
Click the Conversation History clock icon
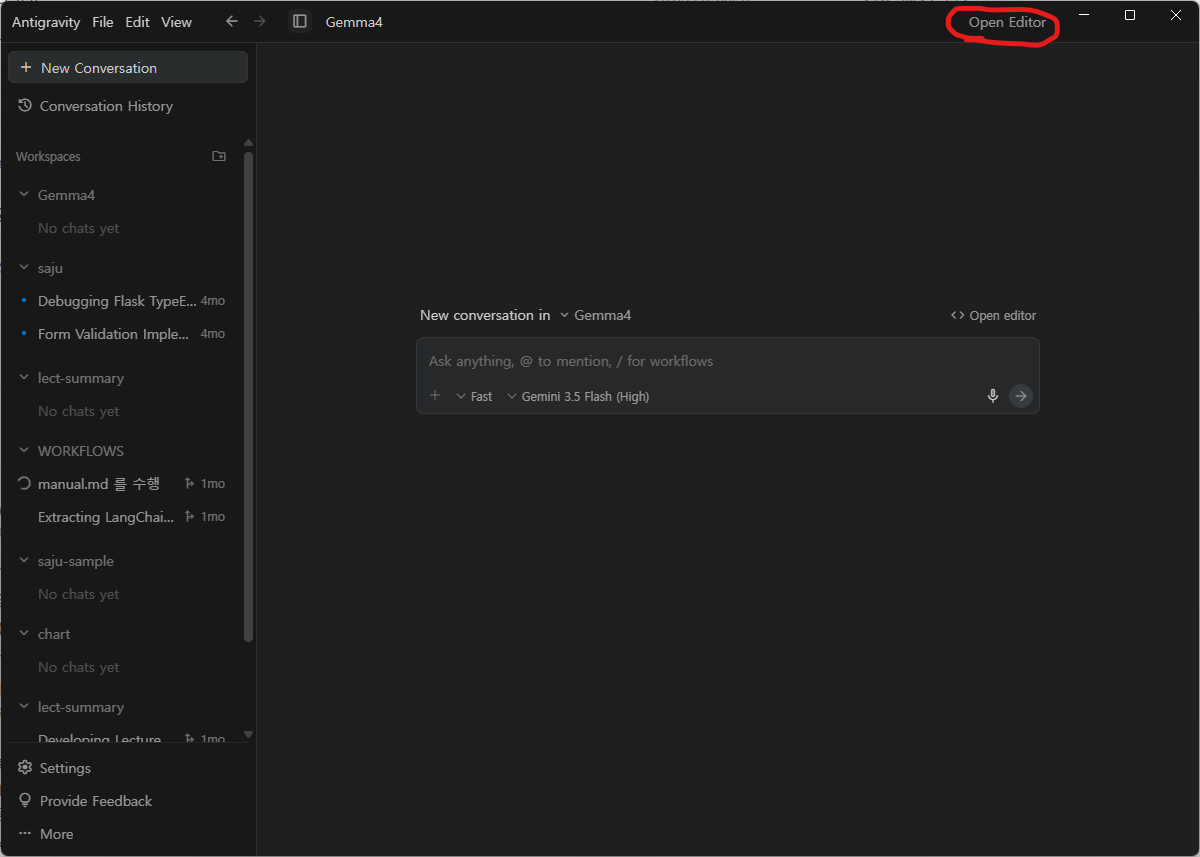pos(25,105)
